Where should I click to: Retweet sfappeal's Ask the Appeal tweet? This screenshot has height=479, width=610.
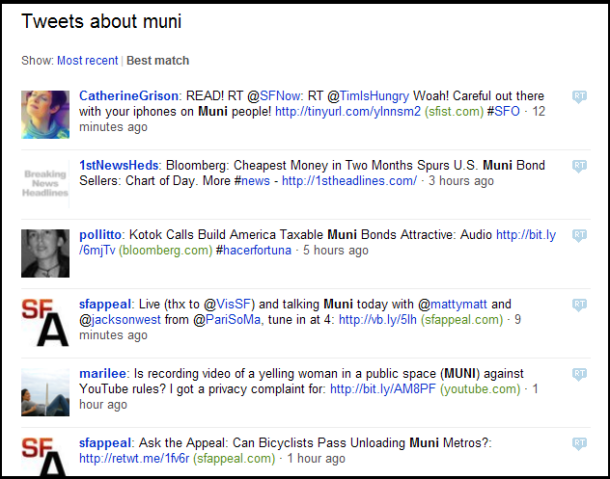point(579,443)
